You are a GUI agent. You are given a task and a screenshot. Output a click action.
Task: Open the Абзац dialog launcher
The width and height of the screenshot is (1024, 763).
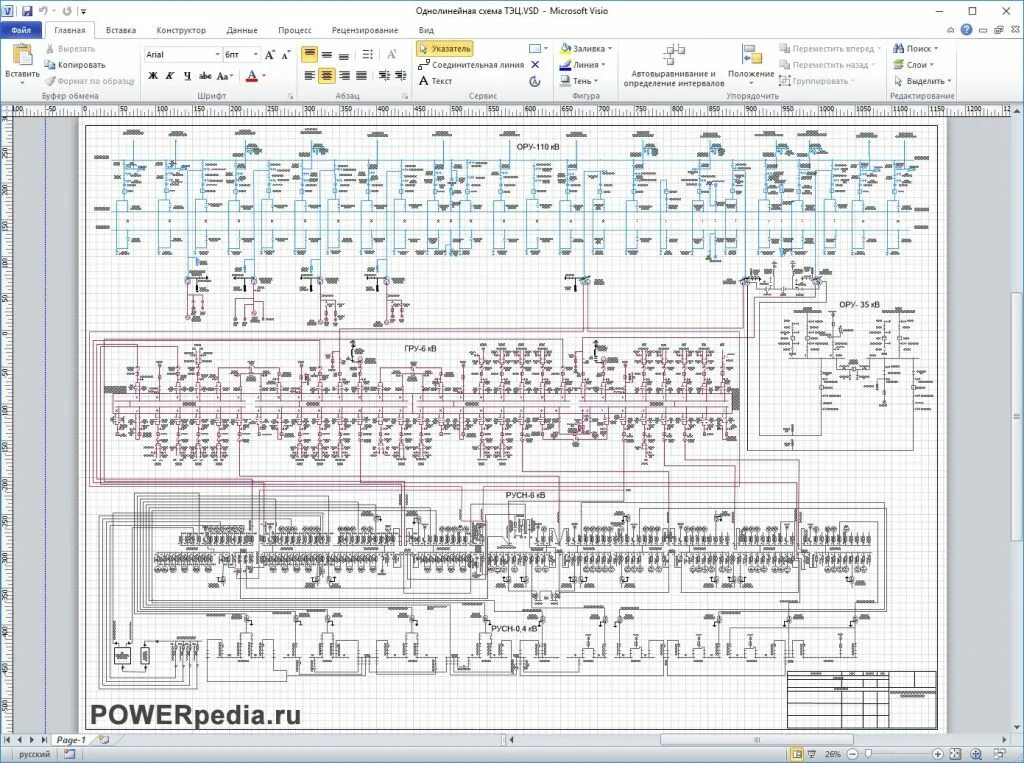pyautogui.click(x=405, y=96)
